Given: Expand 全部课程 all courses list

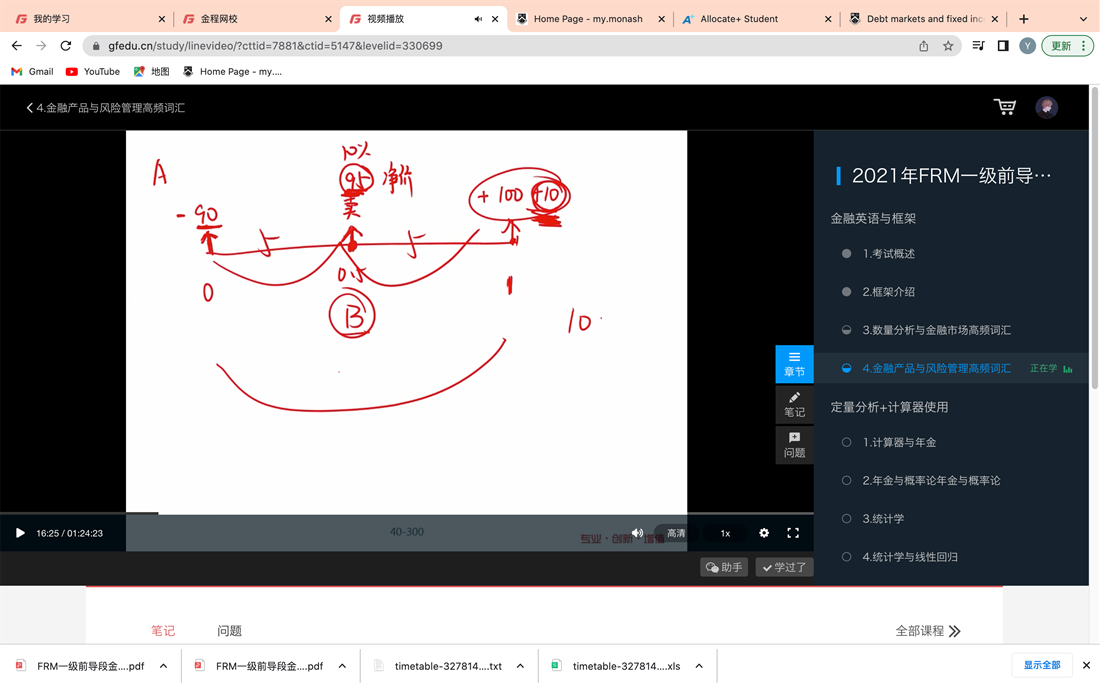Looking at the screenshot, I should coord(927,631).
